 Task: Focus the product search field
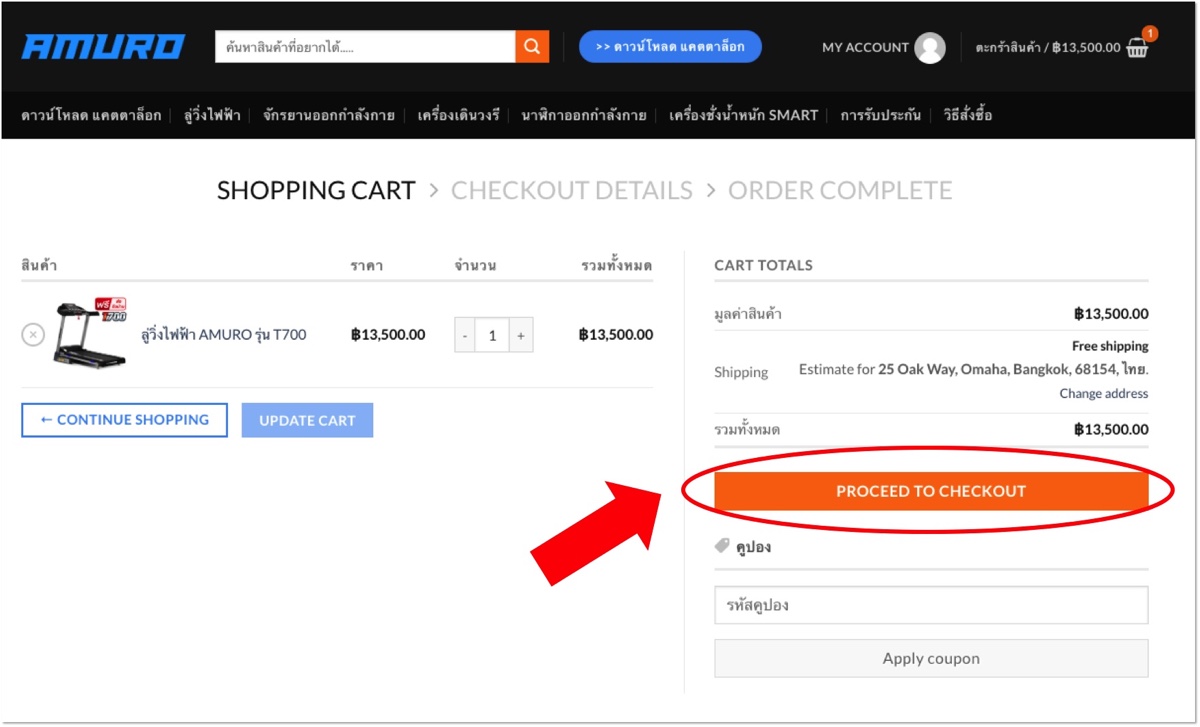pyautogui.click(x=365, y=46)
